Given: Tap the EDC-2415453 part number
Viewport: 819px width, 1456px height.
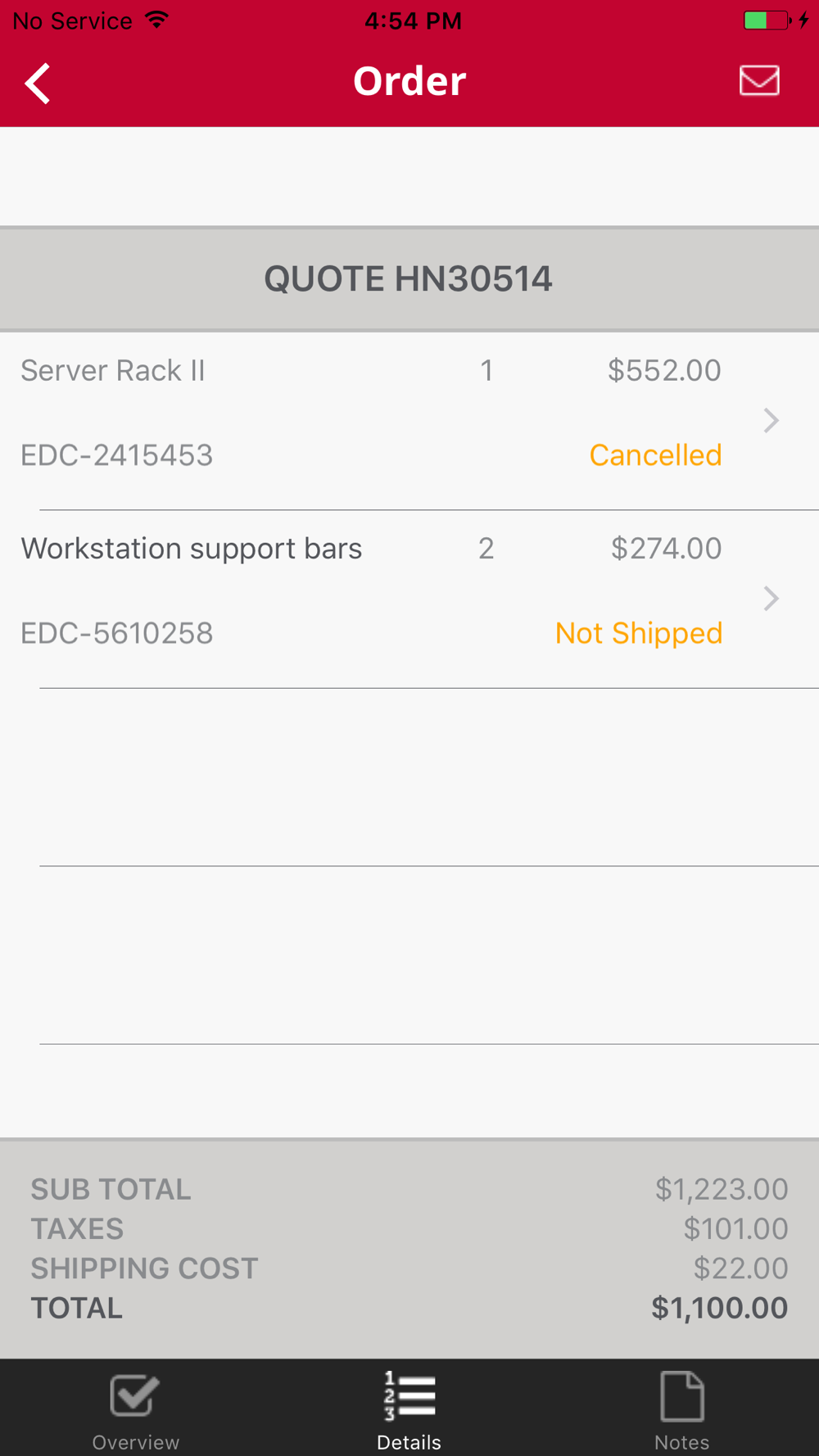Looking at the screenshot, I should [x=117, y=455].
